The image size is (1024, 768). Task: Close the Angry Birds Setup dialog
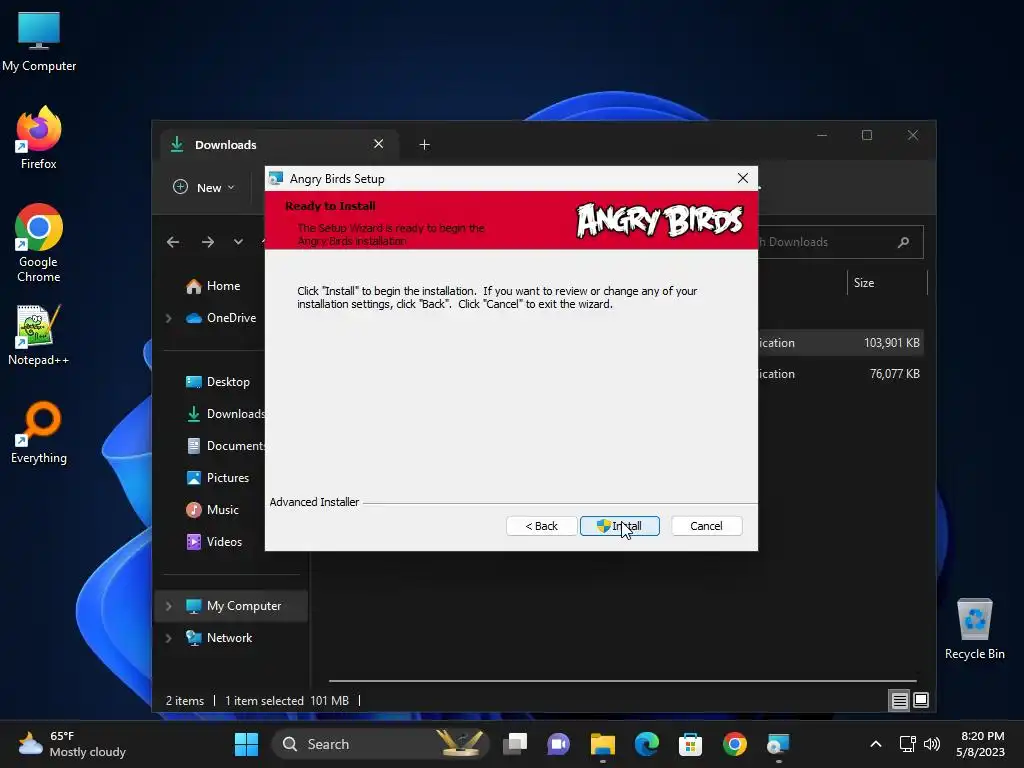[x=743, y=178]
